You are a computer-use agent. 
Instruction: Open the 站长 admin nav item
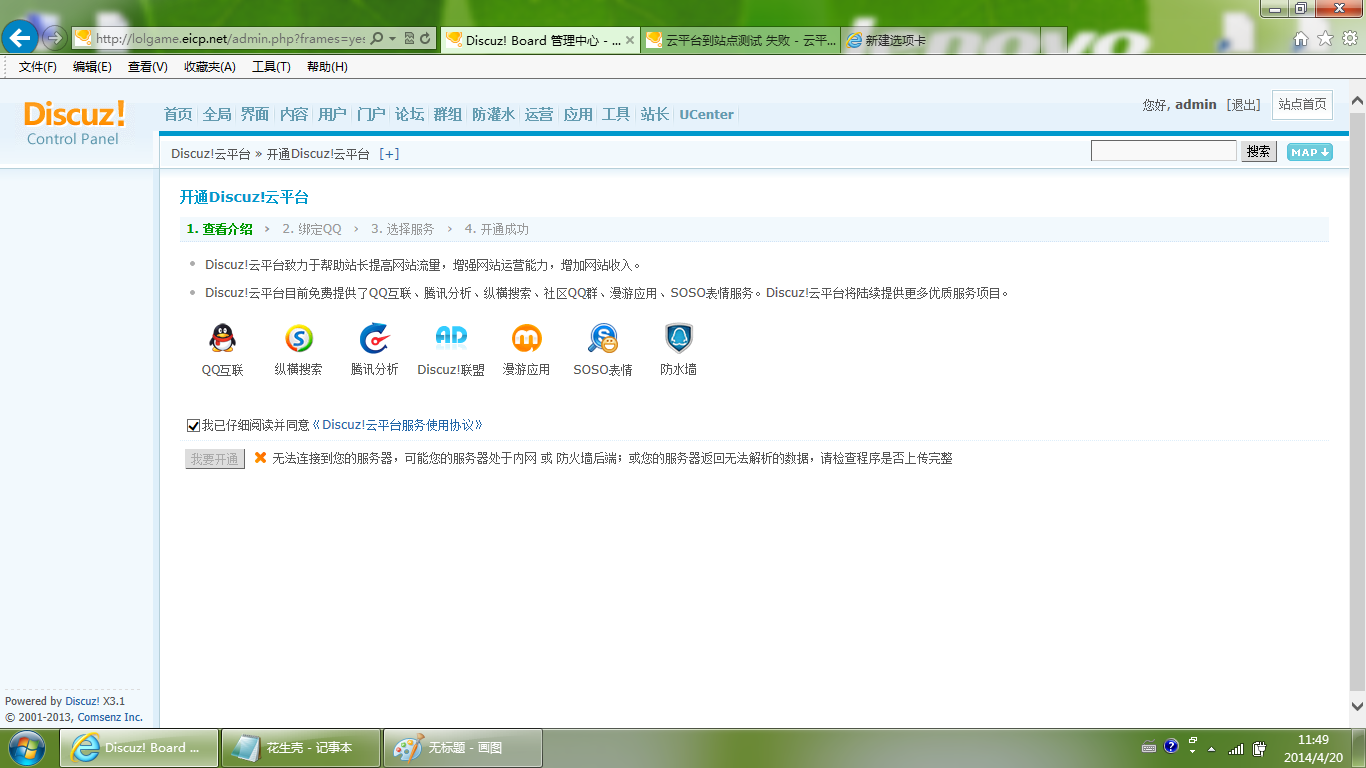tap(655, 115)
